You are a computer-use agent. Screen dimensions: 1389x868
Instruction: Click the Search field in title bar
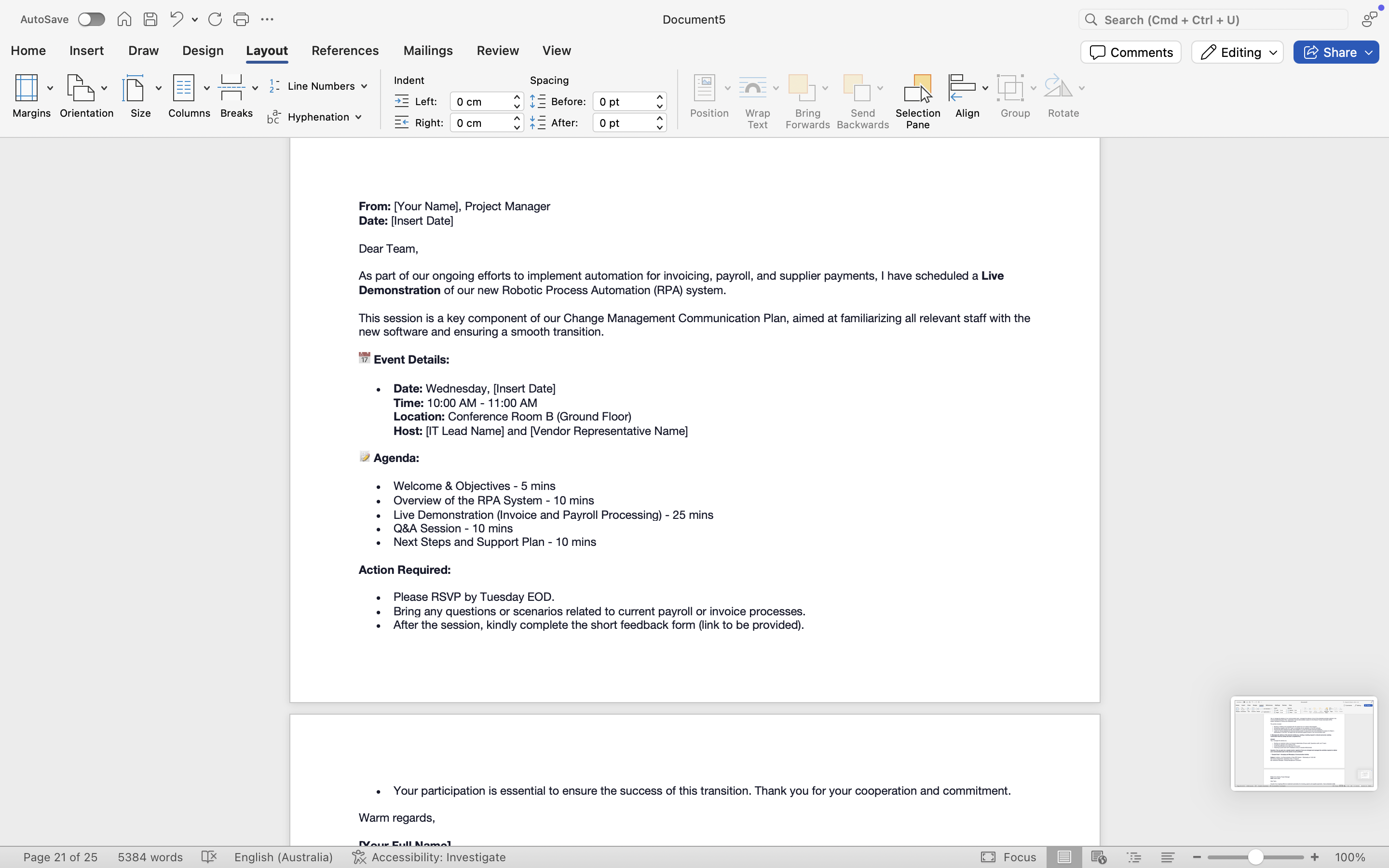[1213, 19]
